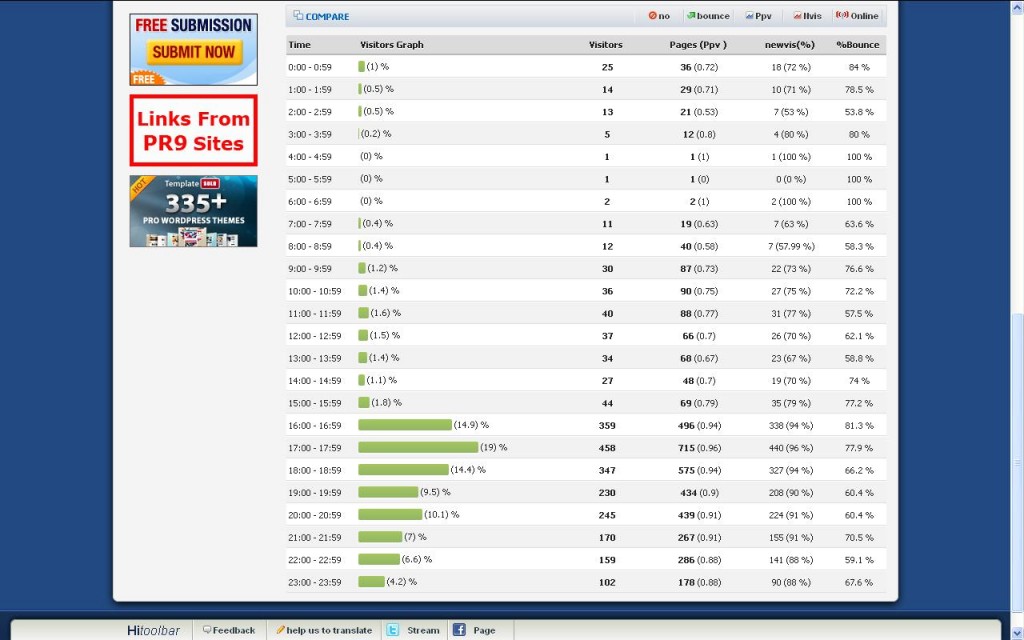
Task: Click the (10.1) % graph label
Action: pyautogui.click(x=441, y=515)
